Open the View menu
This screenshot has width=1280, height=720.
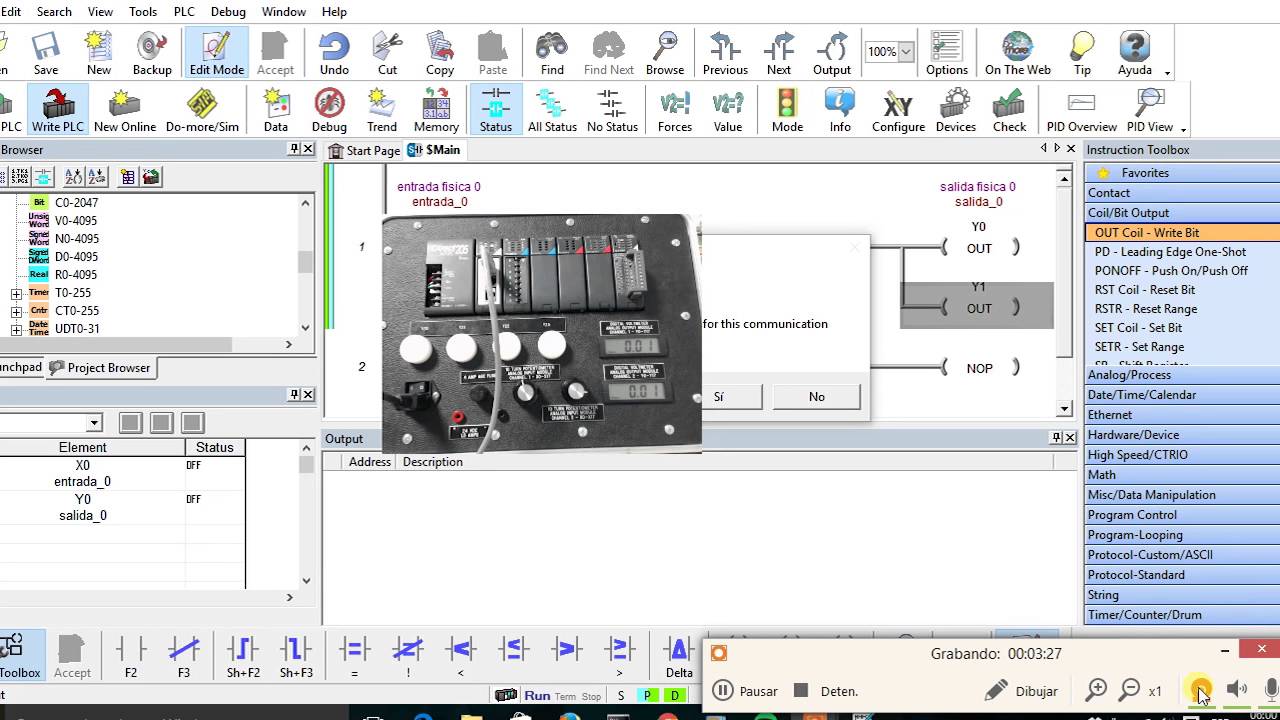click(101, 11)
